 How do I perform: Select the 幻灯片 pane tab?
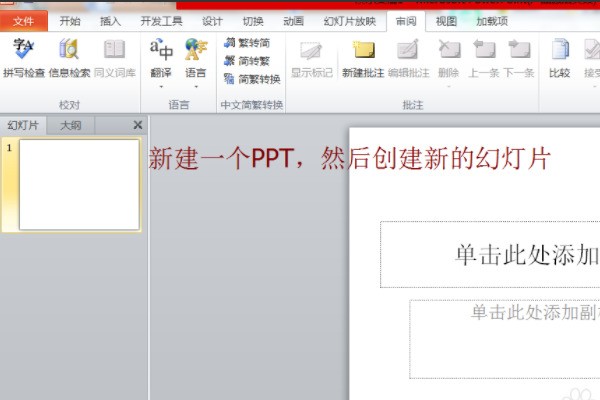(x=23, y=125)
